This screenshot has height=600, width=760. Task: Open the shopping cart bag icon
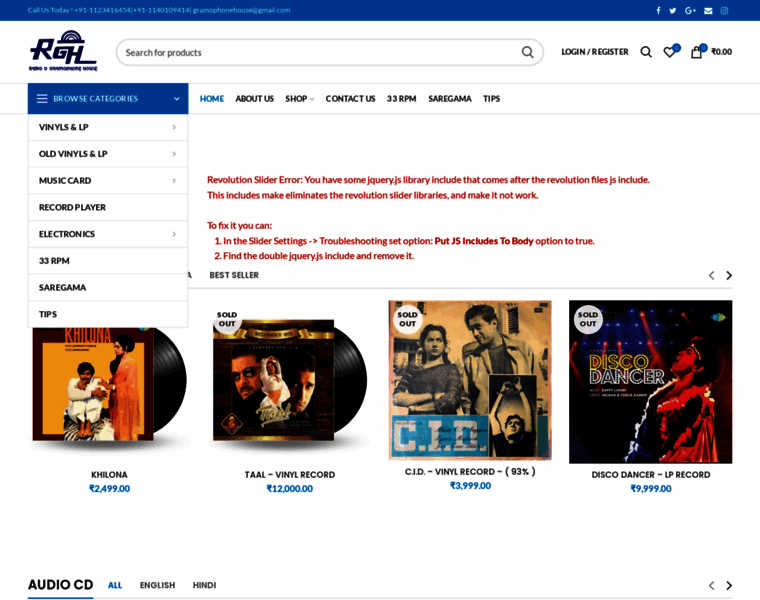(x=697, y=51)
